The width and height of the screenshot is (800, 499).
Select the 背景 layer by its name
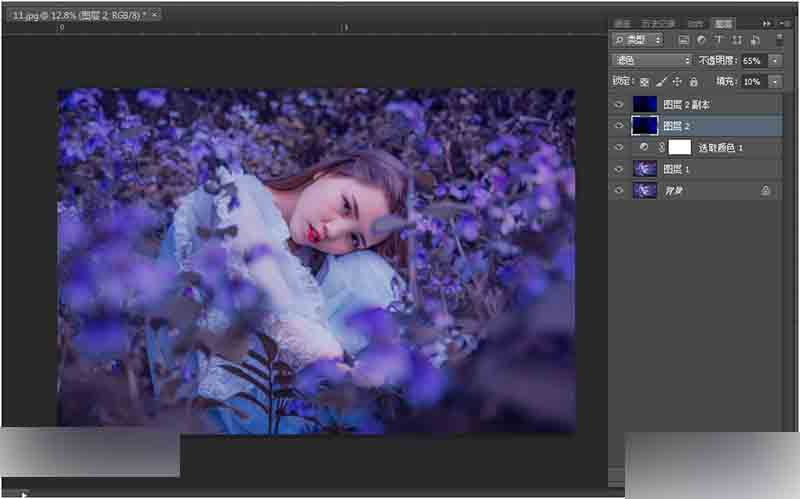675,190
